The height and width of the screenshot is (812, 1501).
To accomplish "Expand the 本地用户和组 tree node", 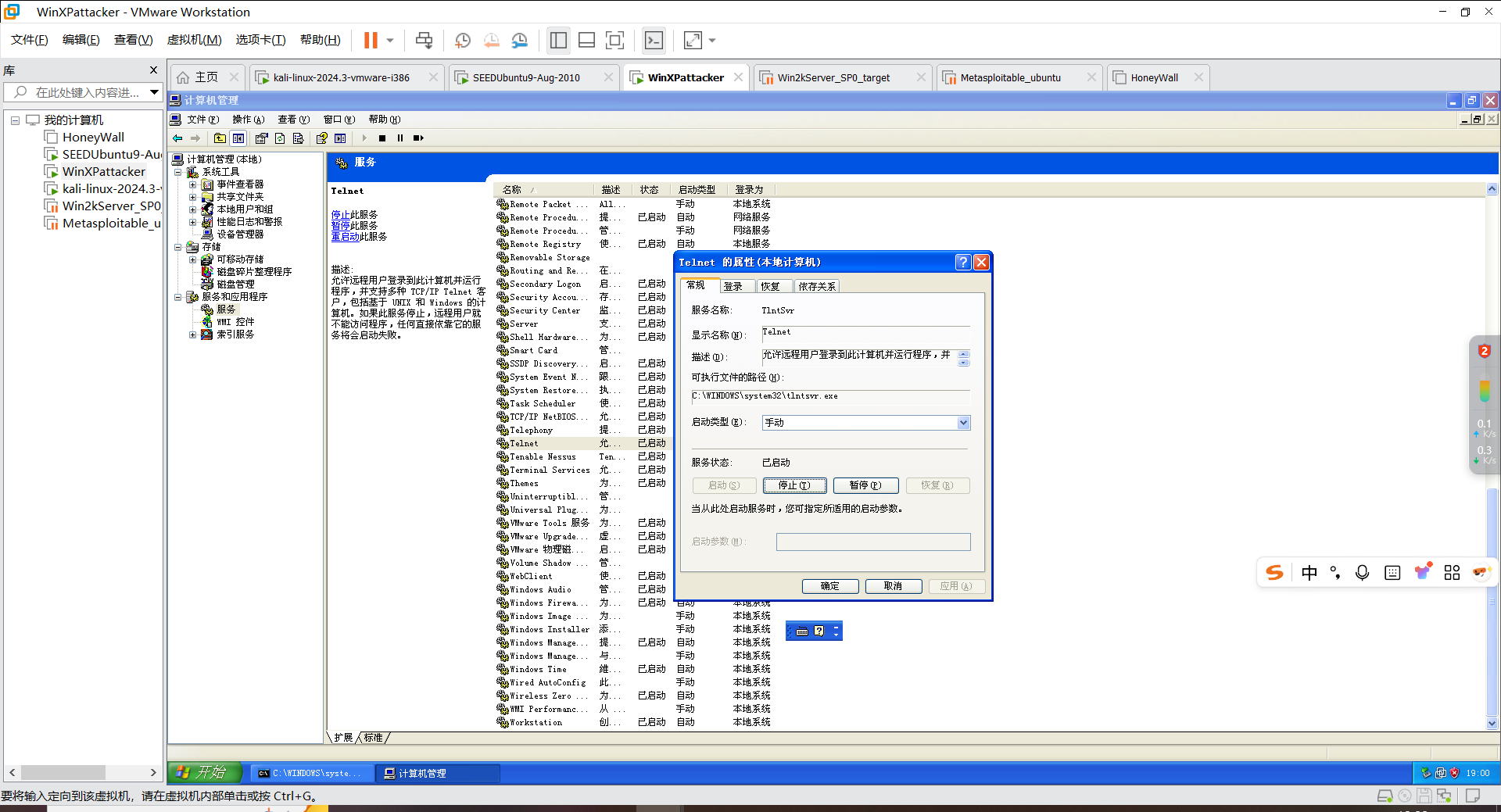I will [192, 209].
